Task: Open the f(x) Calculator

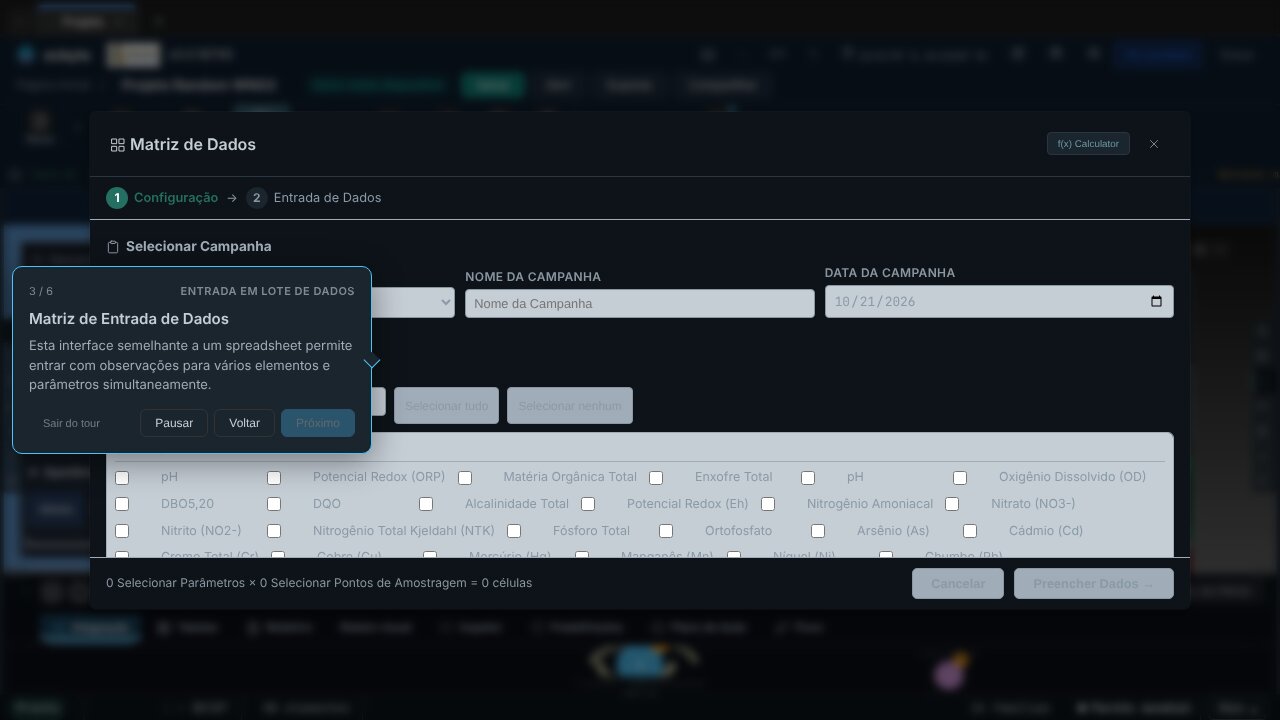Action: point(1088,144)
